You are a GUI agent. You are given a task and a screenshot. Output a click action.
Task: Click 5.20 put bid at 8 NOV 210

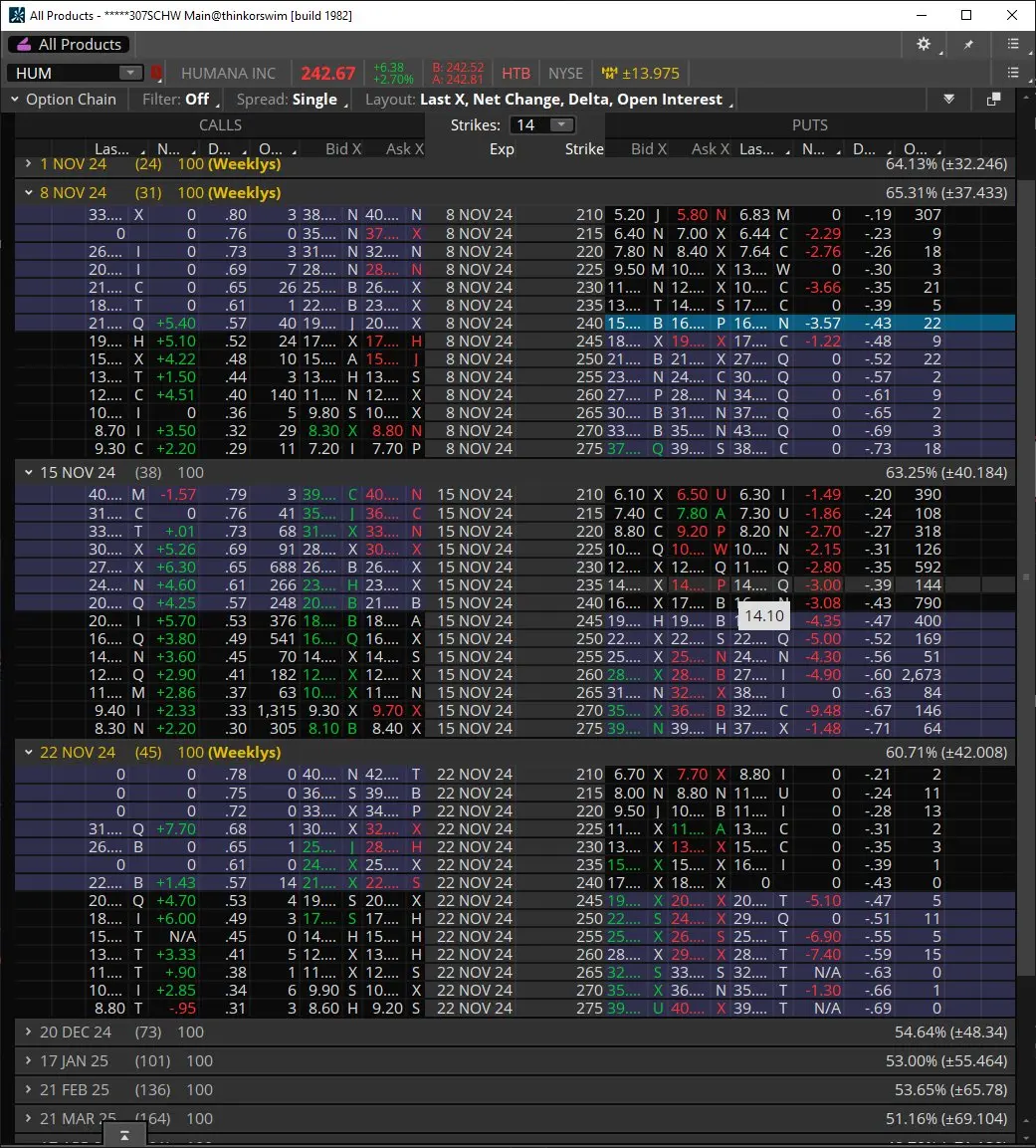point(629,214)
